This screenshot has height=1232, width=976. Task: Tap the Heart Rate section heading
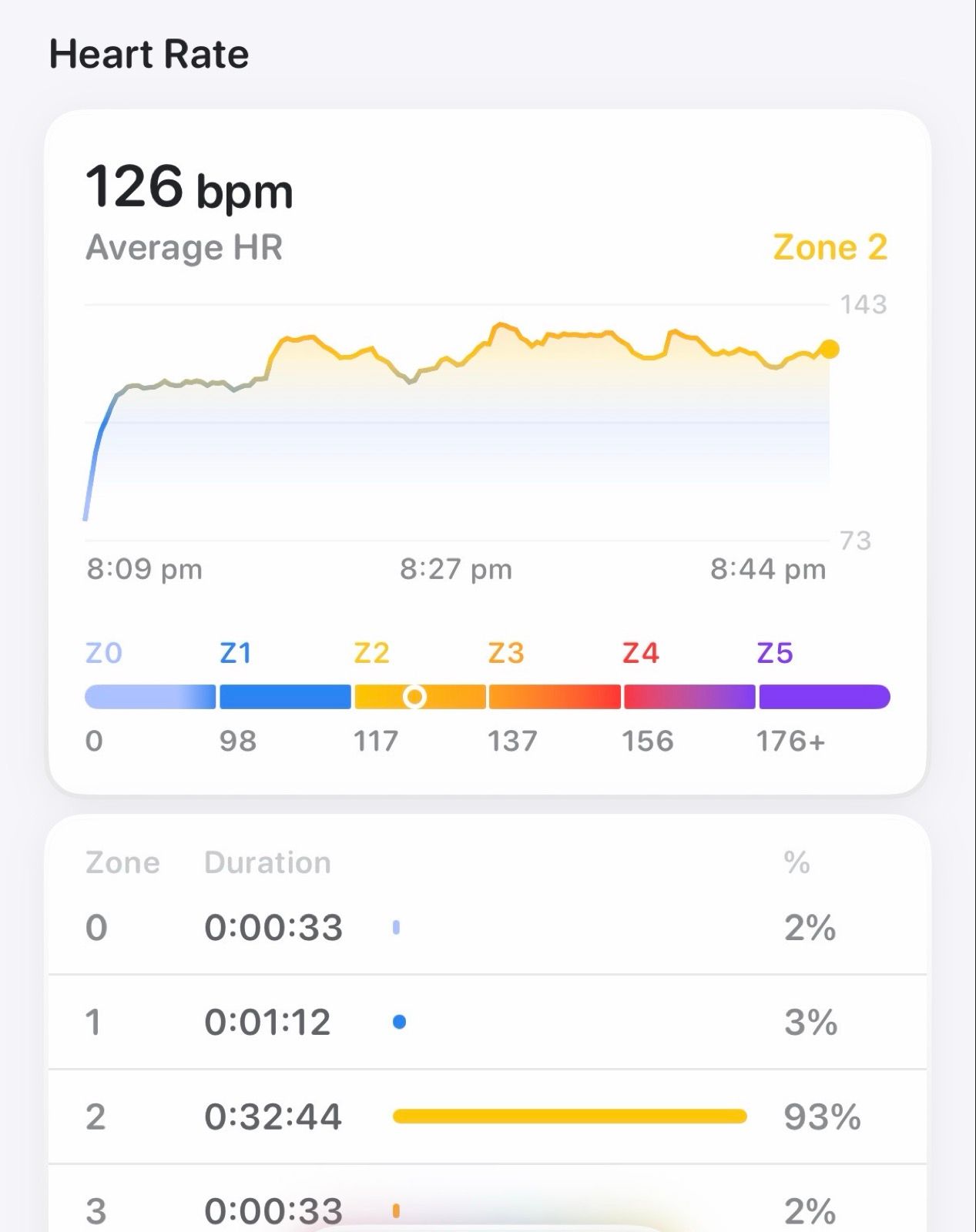click(149, 55)
